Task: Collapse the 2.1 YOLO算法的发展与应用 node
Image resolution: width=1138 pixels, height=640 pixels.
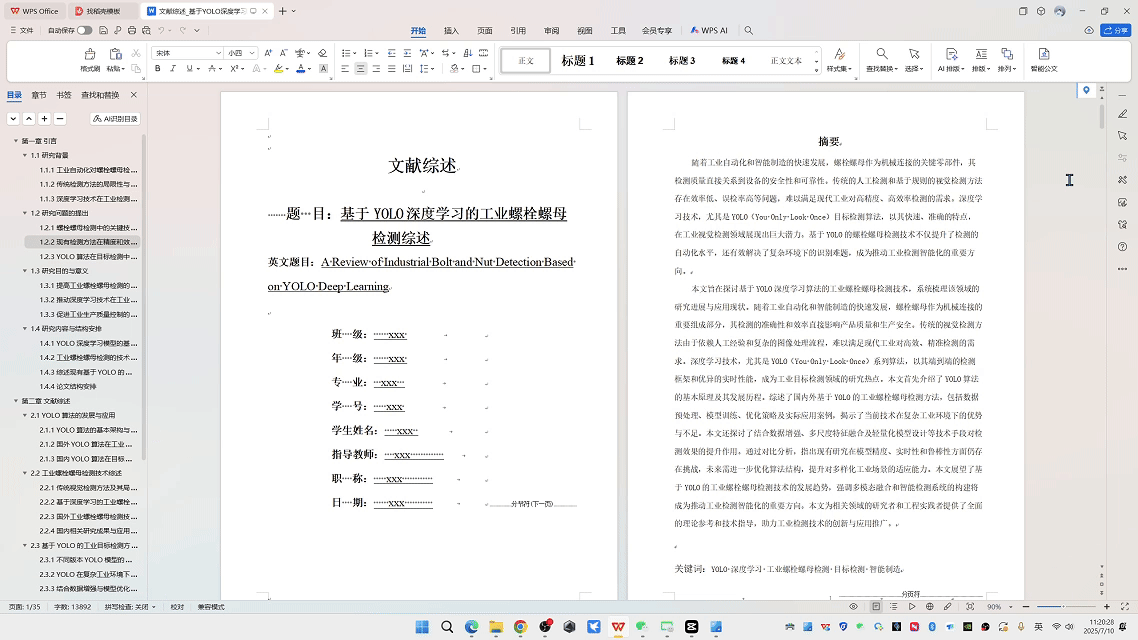Action: tap(24, 415)
